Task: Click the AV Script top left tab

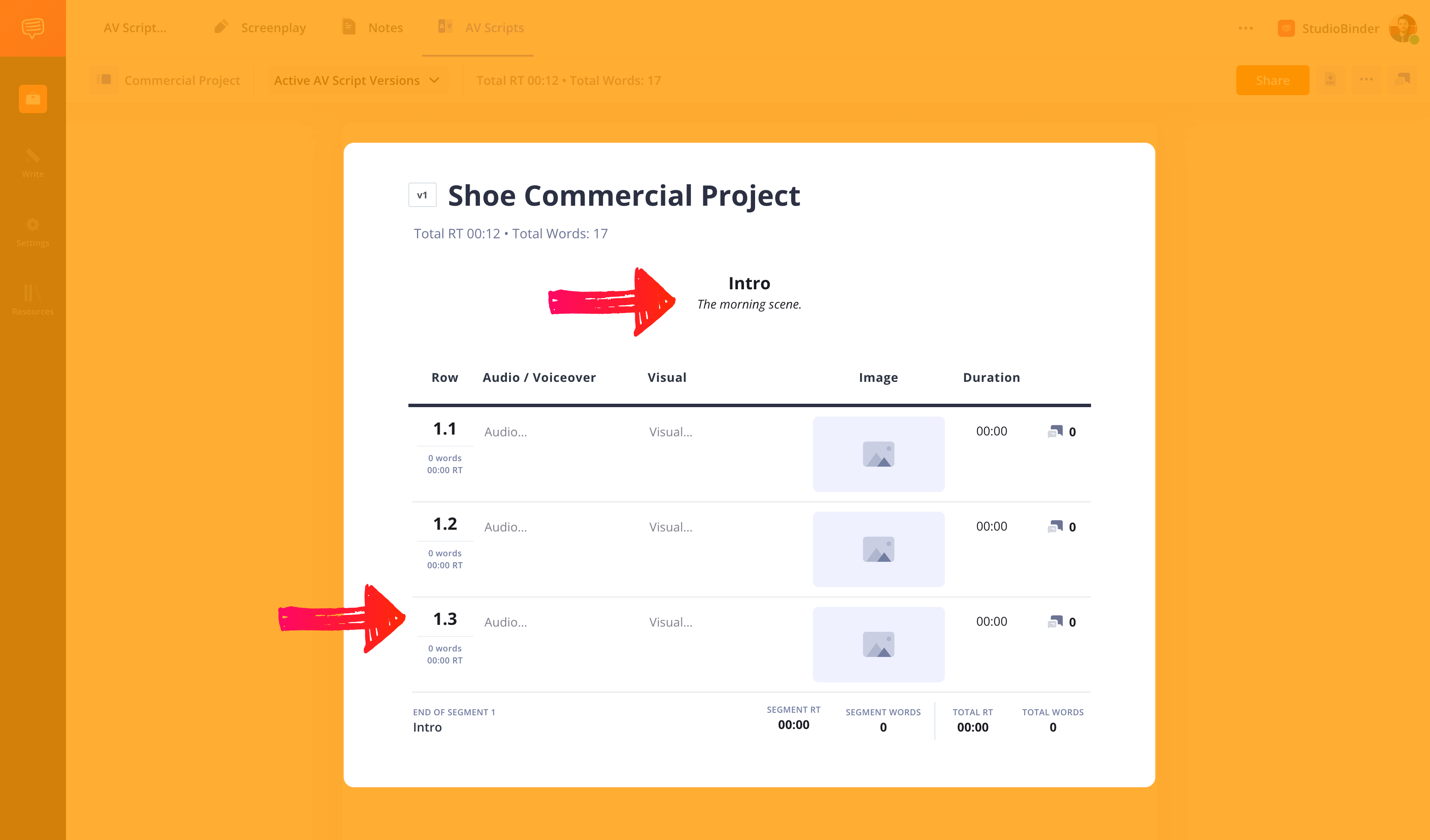Action: click(136, 27)
